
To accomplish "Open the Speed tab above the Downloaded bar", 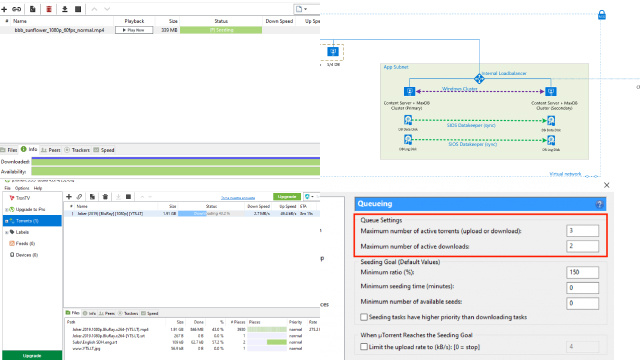I will [104, 150].
